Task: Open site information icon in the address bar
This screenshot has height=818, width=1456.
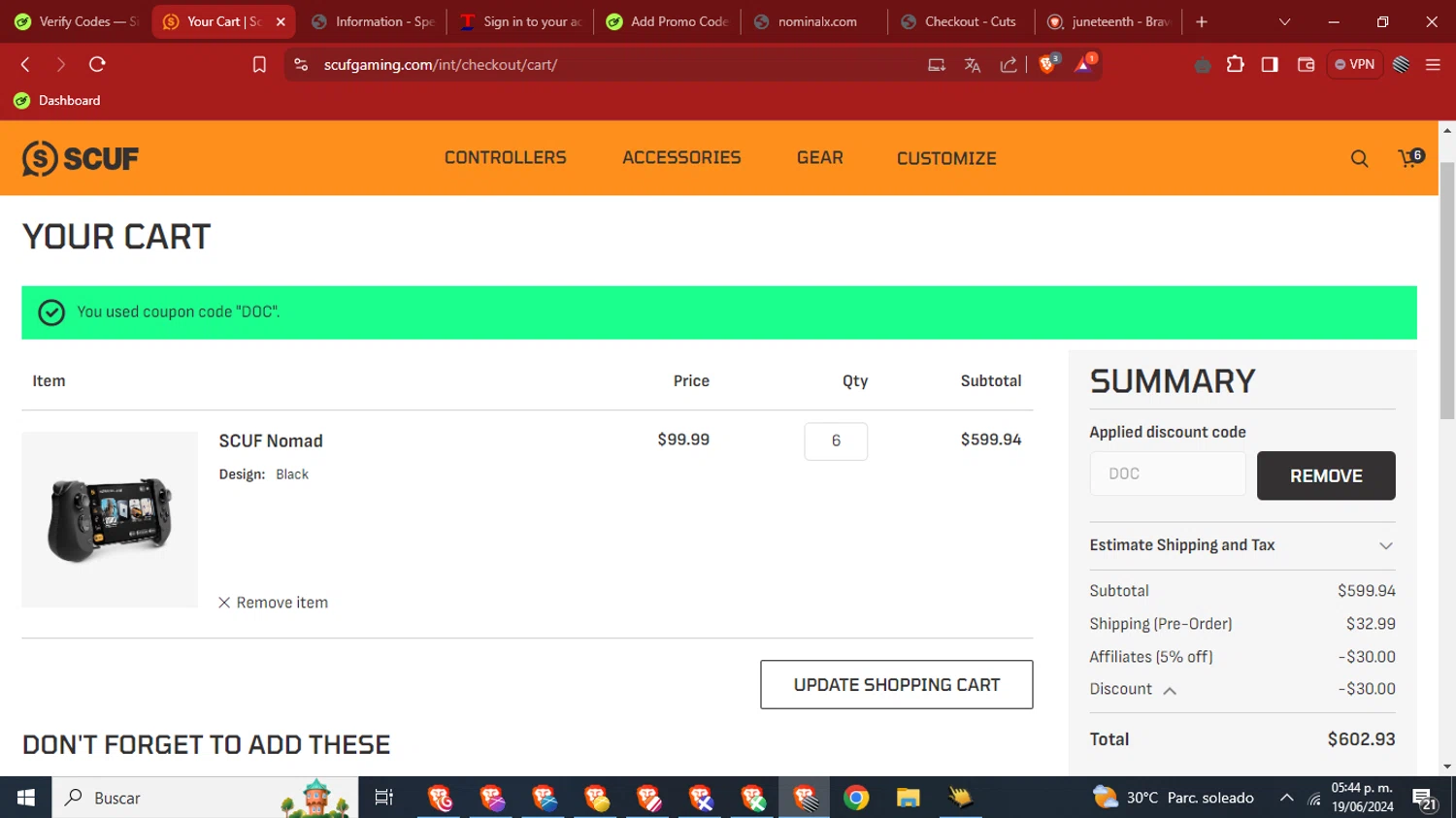Action: (x=301, y=65)
